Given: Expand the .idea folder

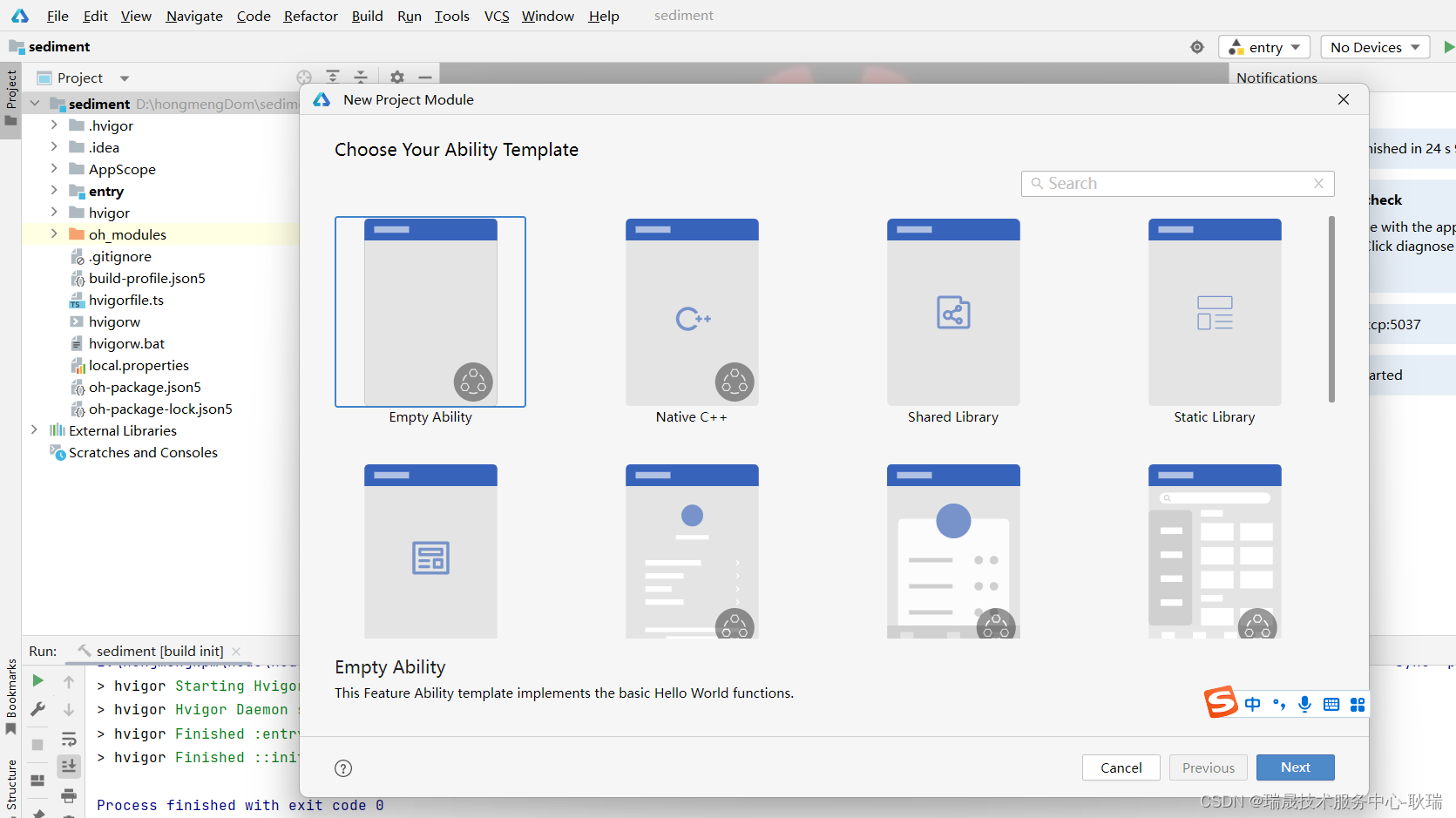Looking at the screenshot, I should point(54,147).
